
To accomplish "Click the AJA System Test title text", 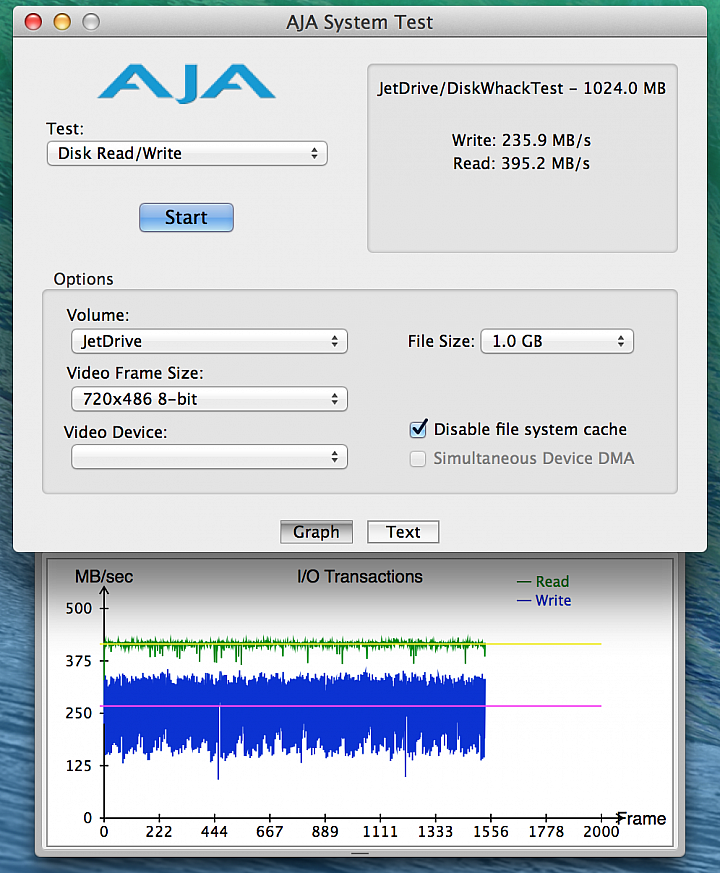I will pos(360,22).
